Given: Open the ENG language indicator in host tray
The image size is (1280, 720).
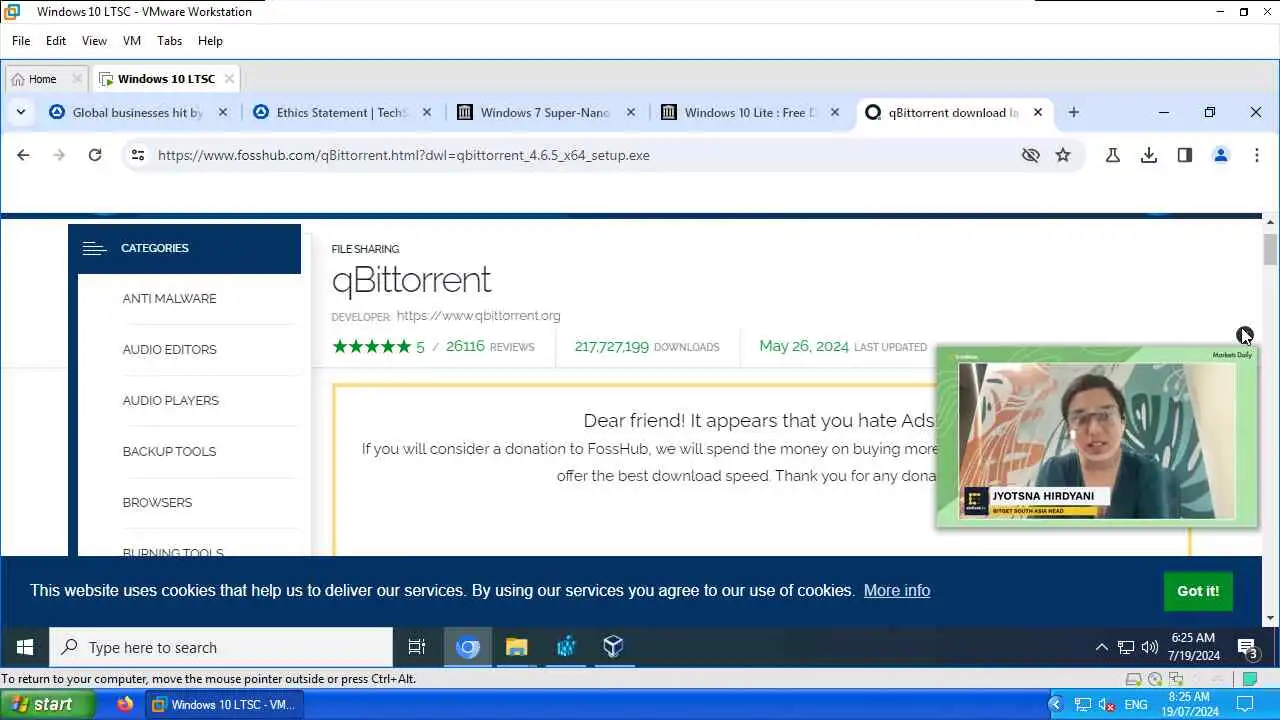Looking at the screenshot, I should [x=1136, y=705].
